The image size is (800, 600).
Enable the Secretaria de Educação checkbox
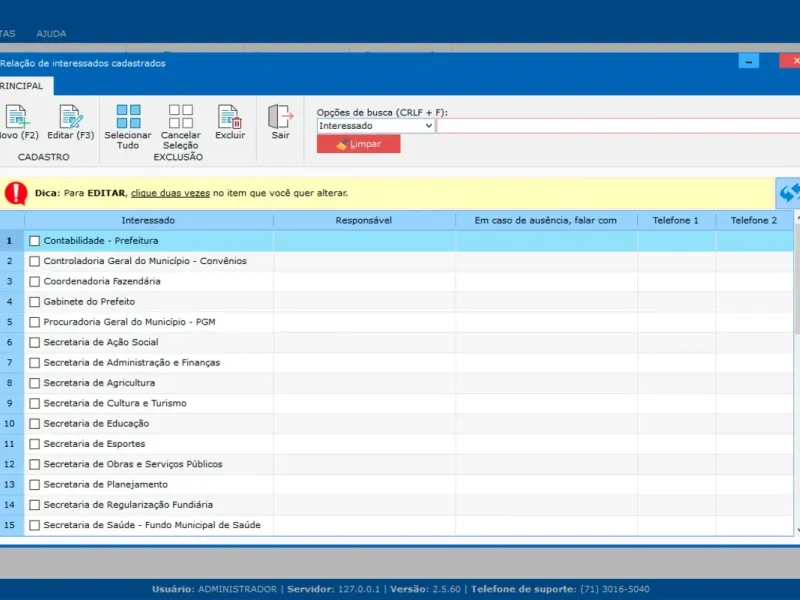35,424
